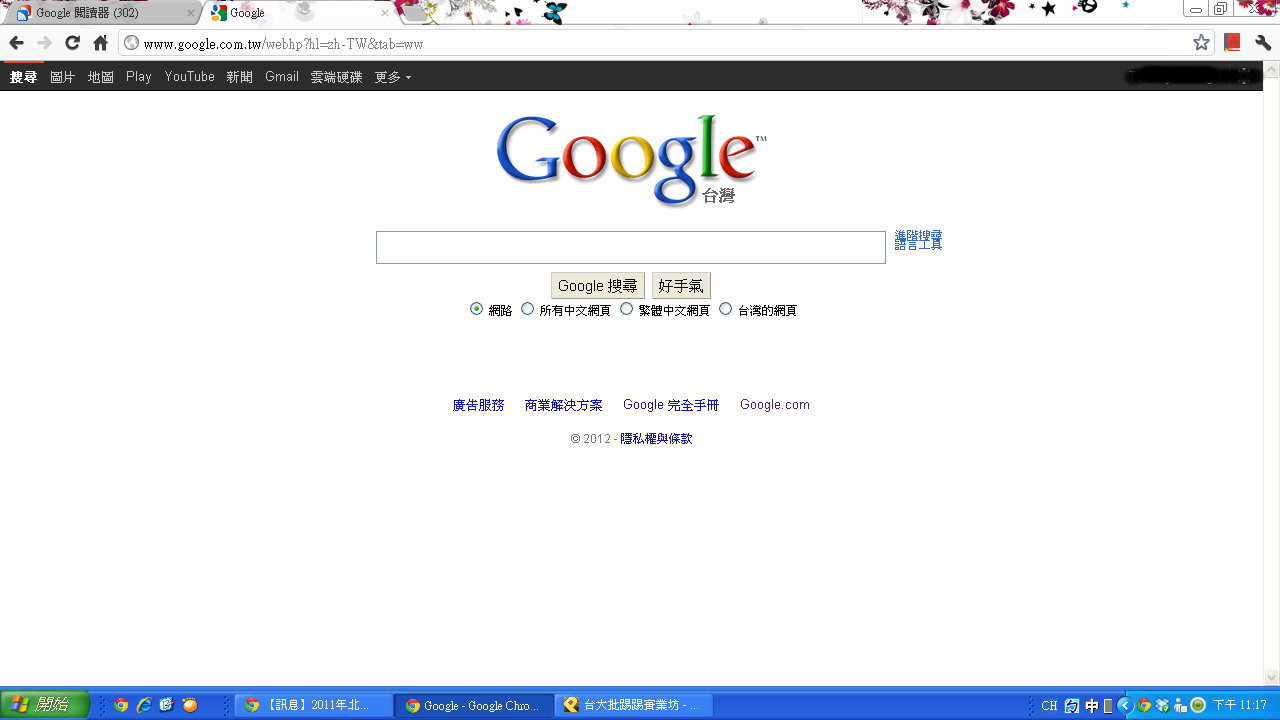The width and height of the screenshot is (1280, 720).
Task: Click the address bar URL
Action: pyautogui.click(x=283, y=44)
